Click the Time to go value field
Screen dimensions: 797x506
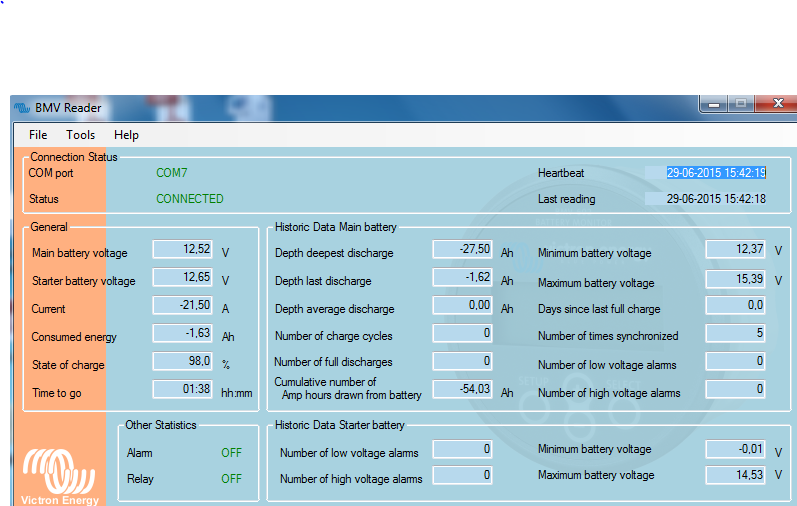click(x=183, y=389)
